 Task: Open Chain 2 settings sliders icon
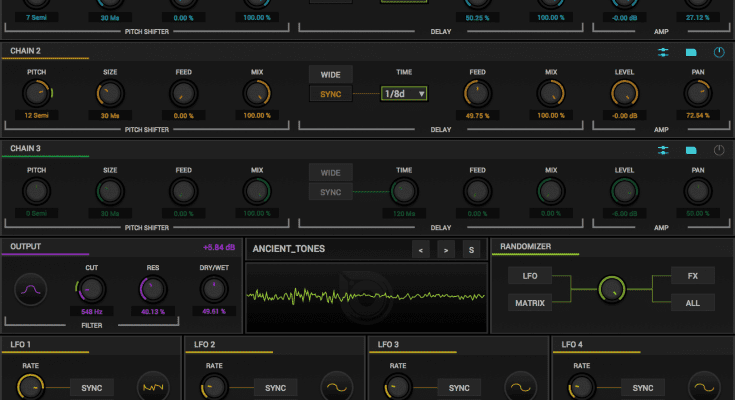[x=662, y=52]
